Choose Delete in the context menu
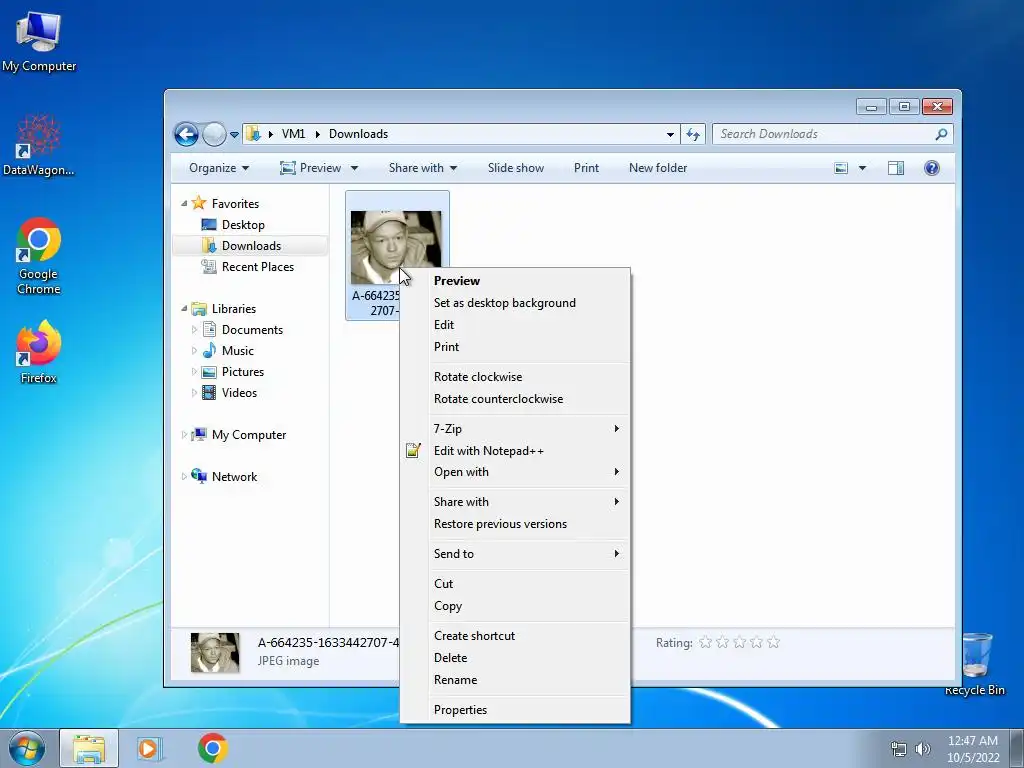 coord(515,658)
